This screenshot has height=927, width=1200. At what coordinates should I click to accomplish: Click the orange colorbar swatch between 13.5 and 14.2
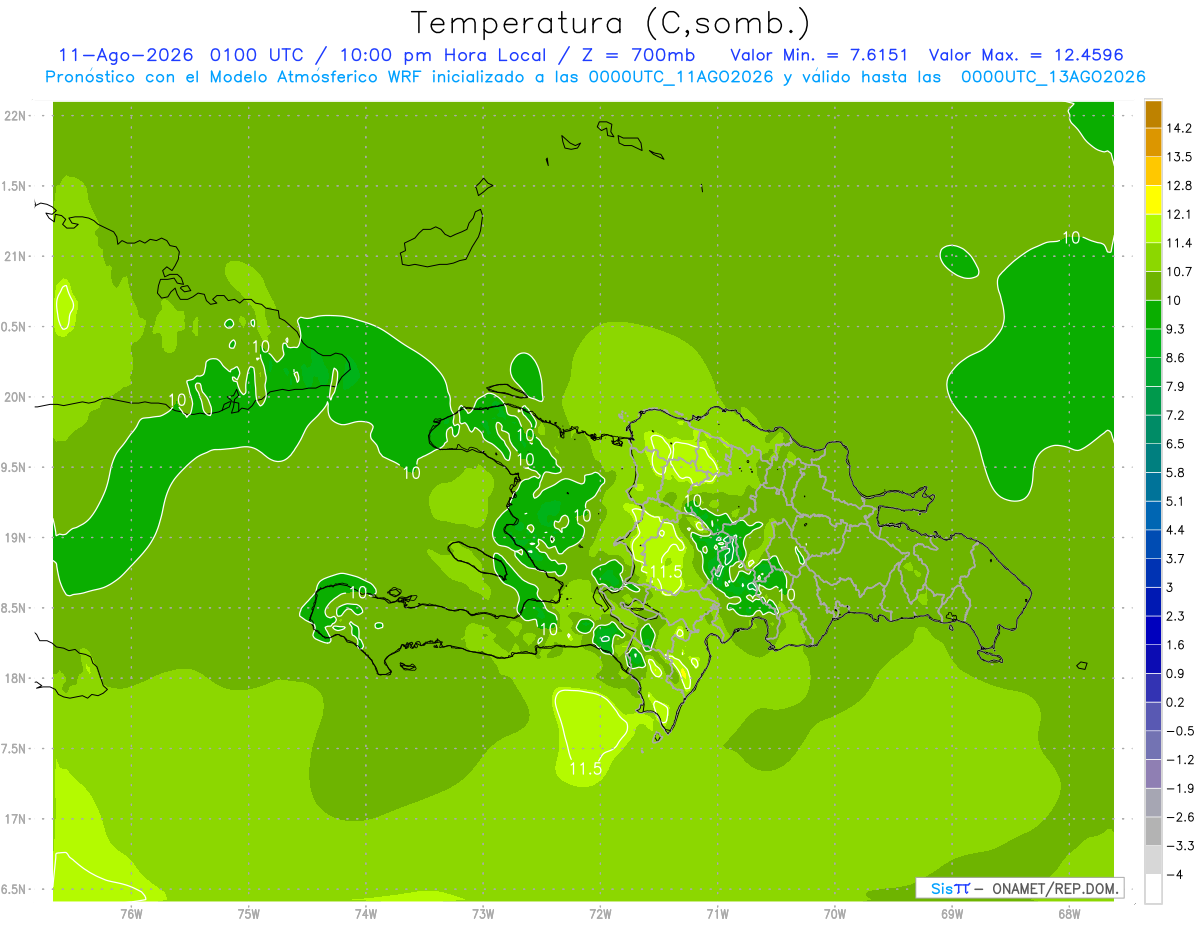[x=1153, y=143]
